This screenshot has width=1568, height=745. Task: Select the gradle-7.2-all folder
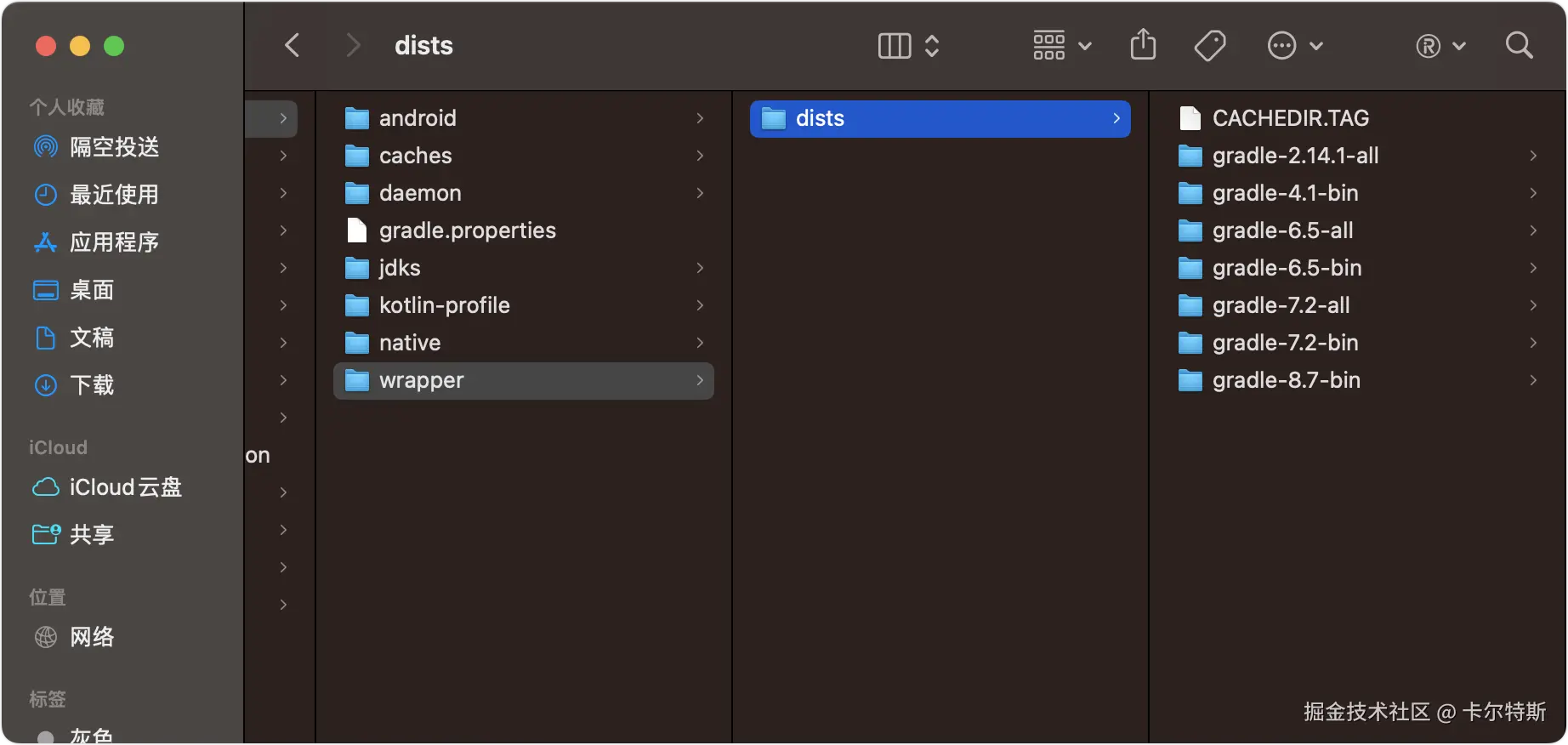[x=1281, y=305]
